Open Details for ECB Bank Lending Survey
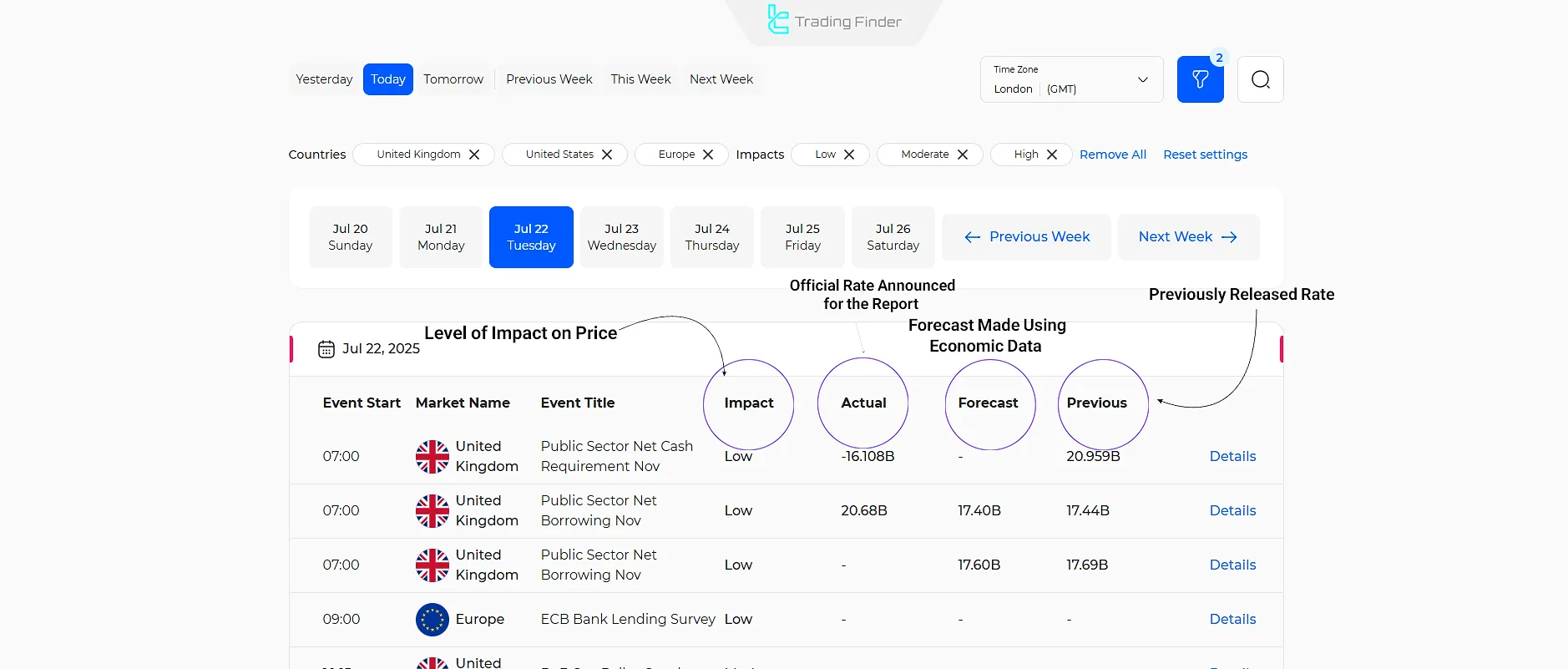Image resolution: width=1568 pixels, height=669 pixels. tap(1232, 619)
